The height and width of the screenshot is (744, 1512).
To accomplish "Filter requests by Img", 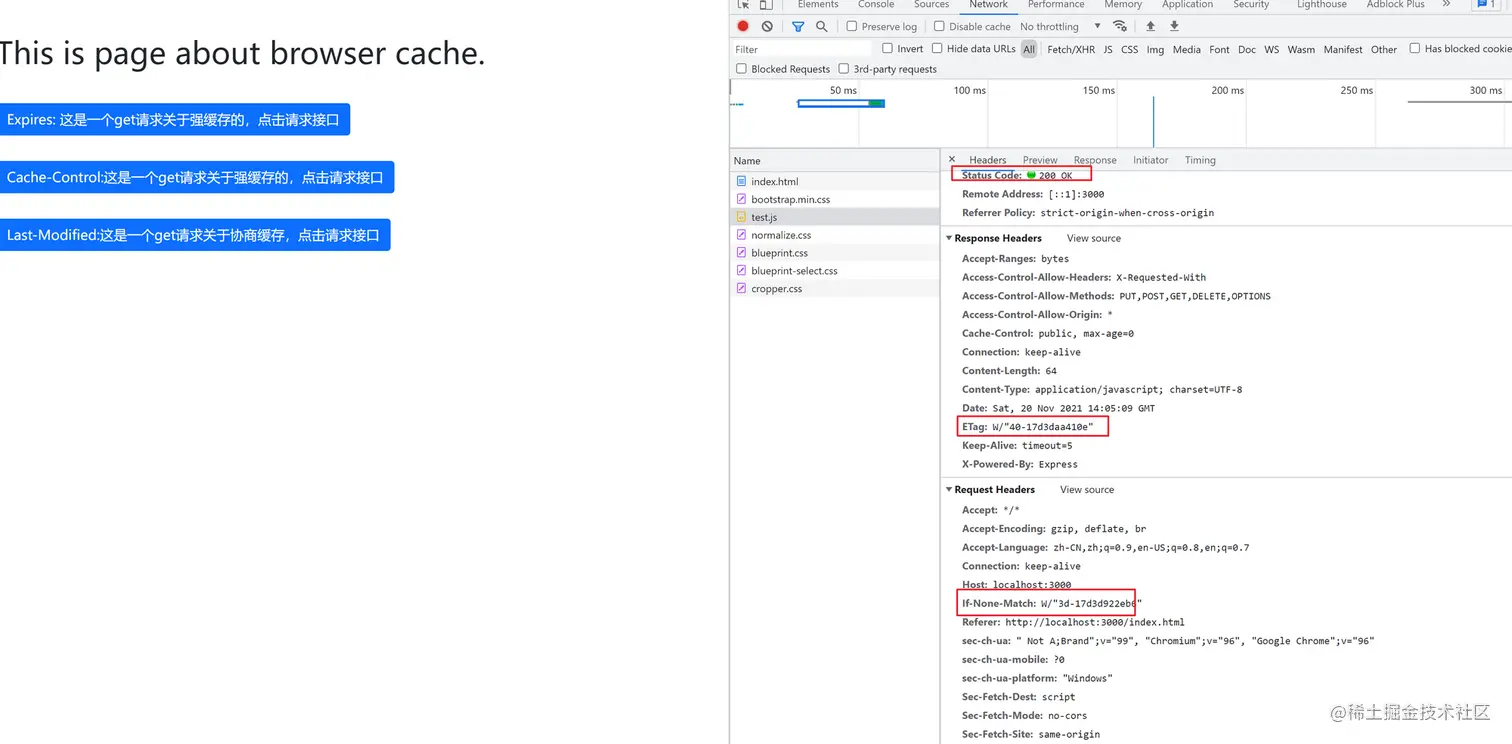I will (x=1155, y=49).
